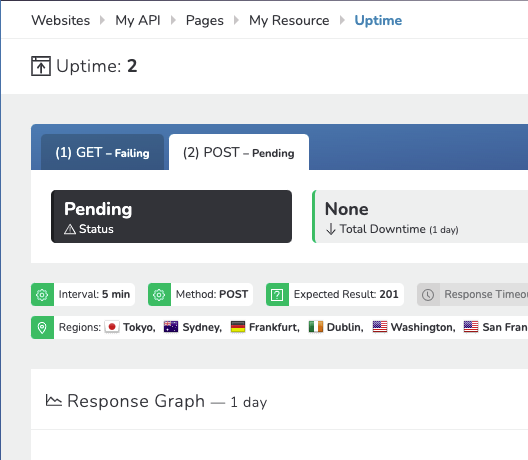Navigate to the Pages breadcrumb
The width and height of the screenshot is (528, 460).
click(x=205, y=20)
